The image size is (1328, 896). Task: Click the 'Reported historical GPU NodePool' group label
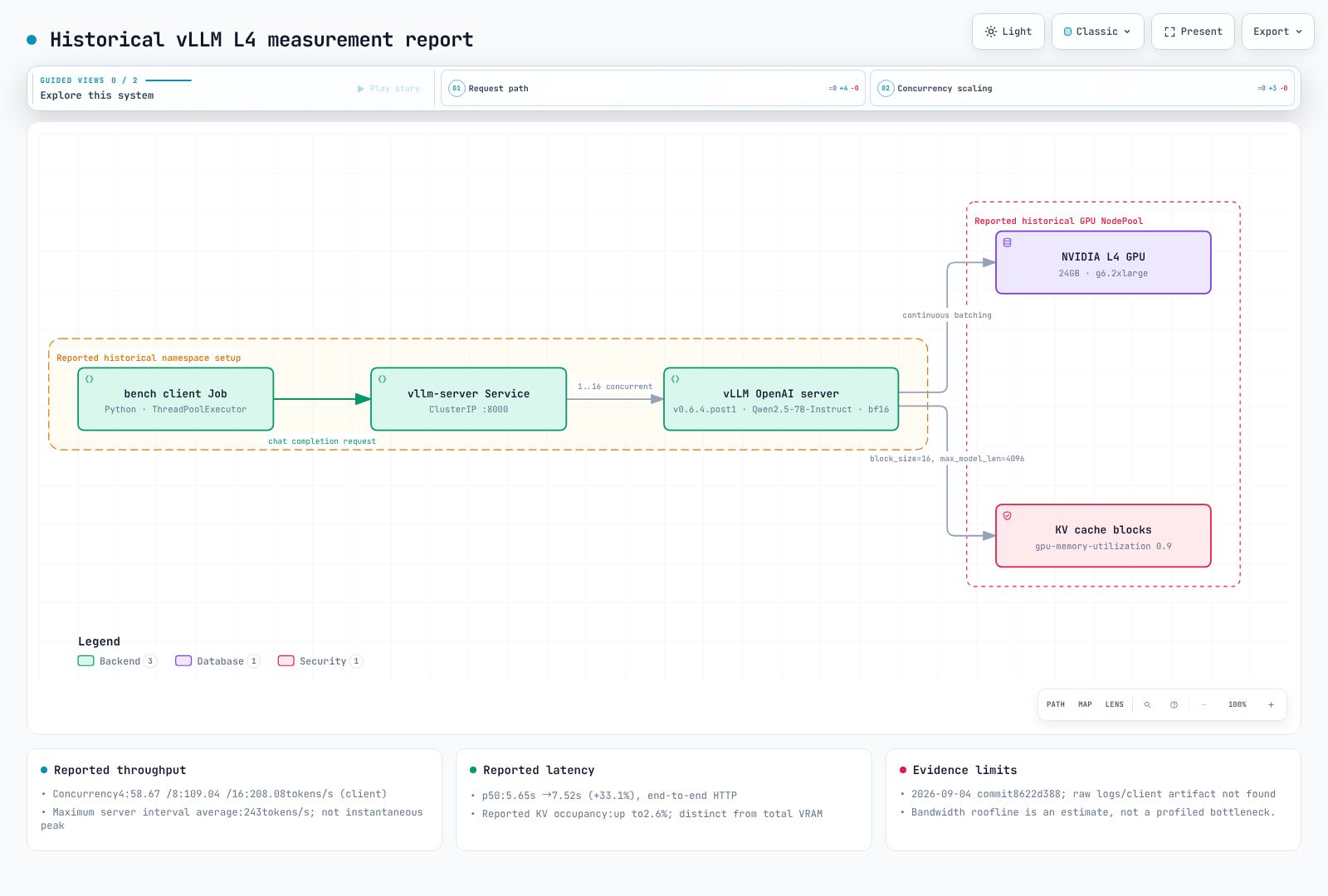(x=1058, y=222)
